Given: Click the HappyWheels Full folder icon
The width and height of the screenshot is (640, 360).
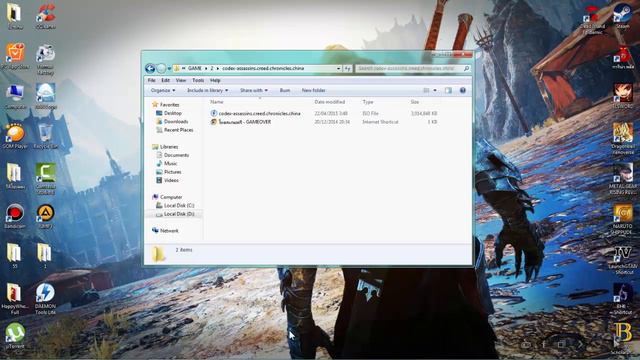Looking at the screenshot, I should tap(15, 299).
